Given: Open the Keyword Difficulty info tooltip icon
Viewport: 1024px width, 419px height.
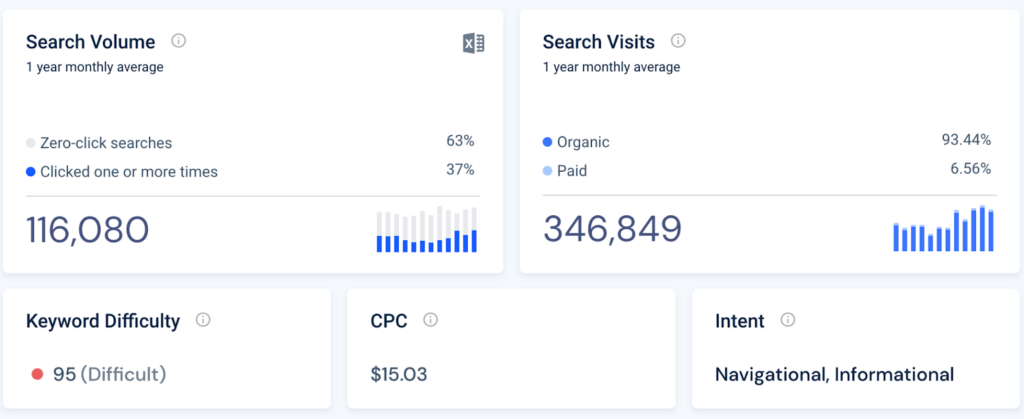Looking at the screenshot, I should pos(203,320).
